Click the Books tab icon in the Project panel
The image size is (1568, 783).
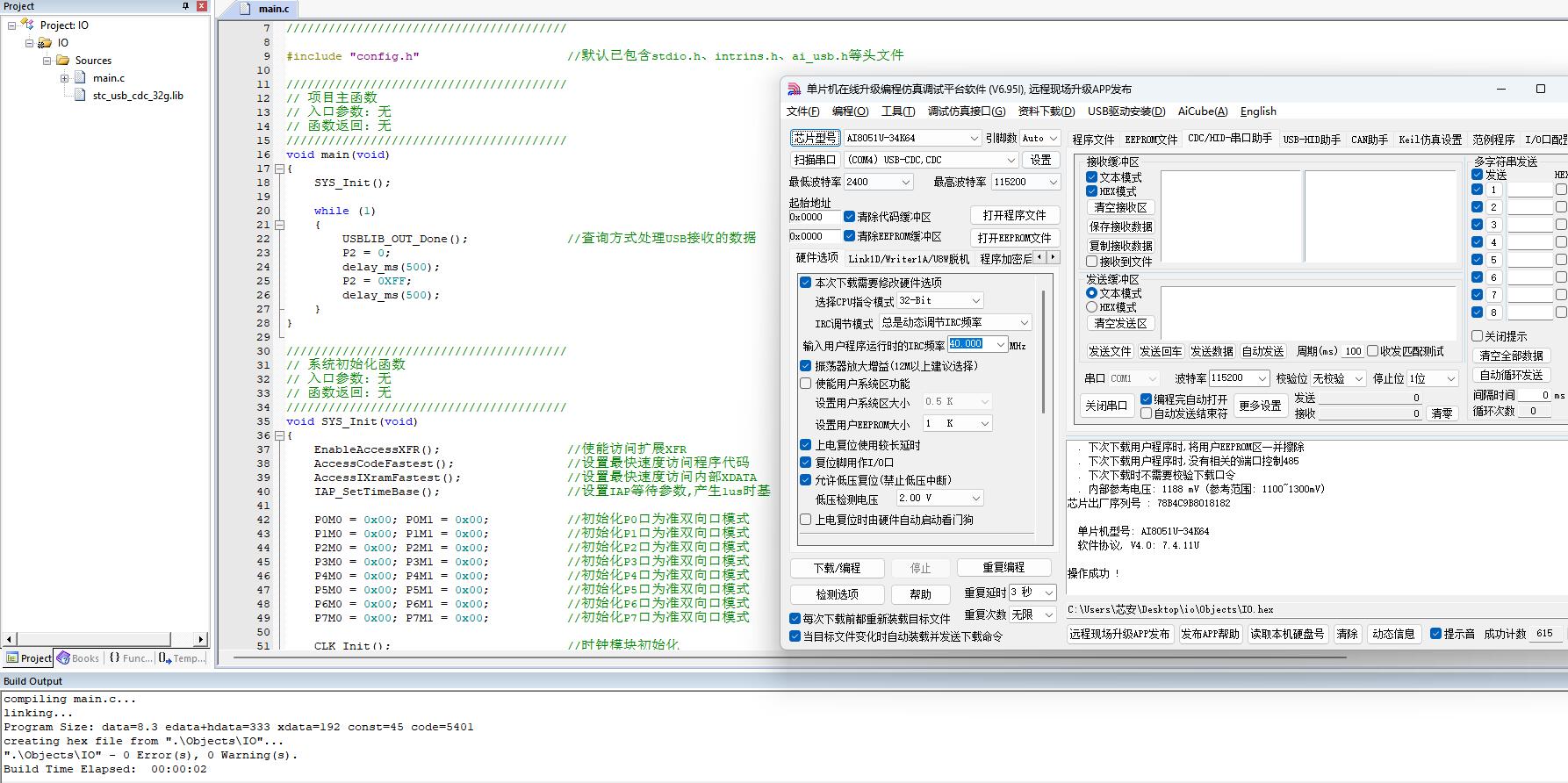[x=63, y=657]
